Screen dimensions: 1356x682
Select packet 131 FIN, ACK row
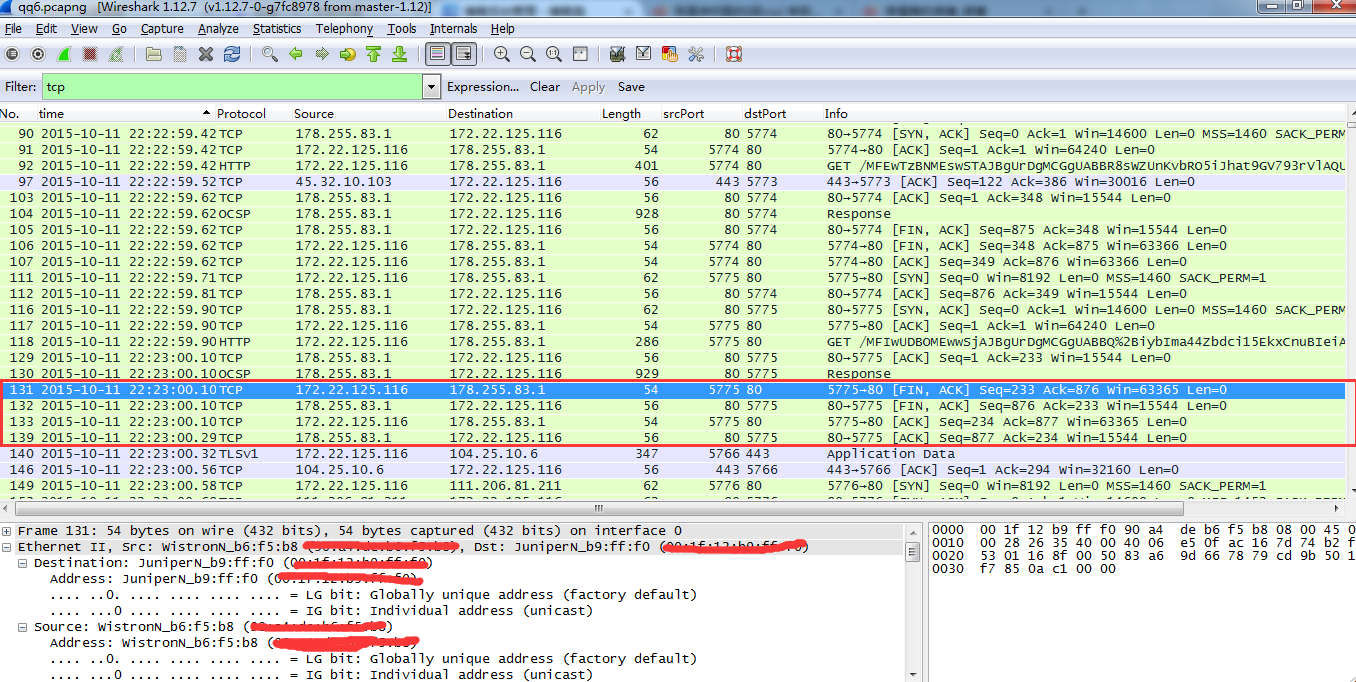[673, 390]
